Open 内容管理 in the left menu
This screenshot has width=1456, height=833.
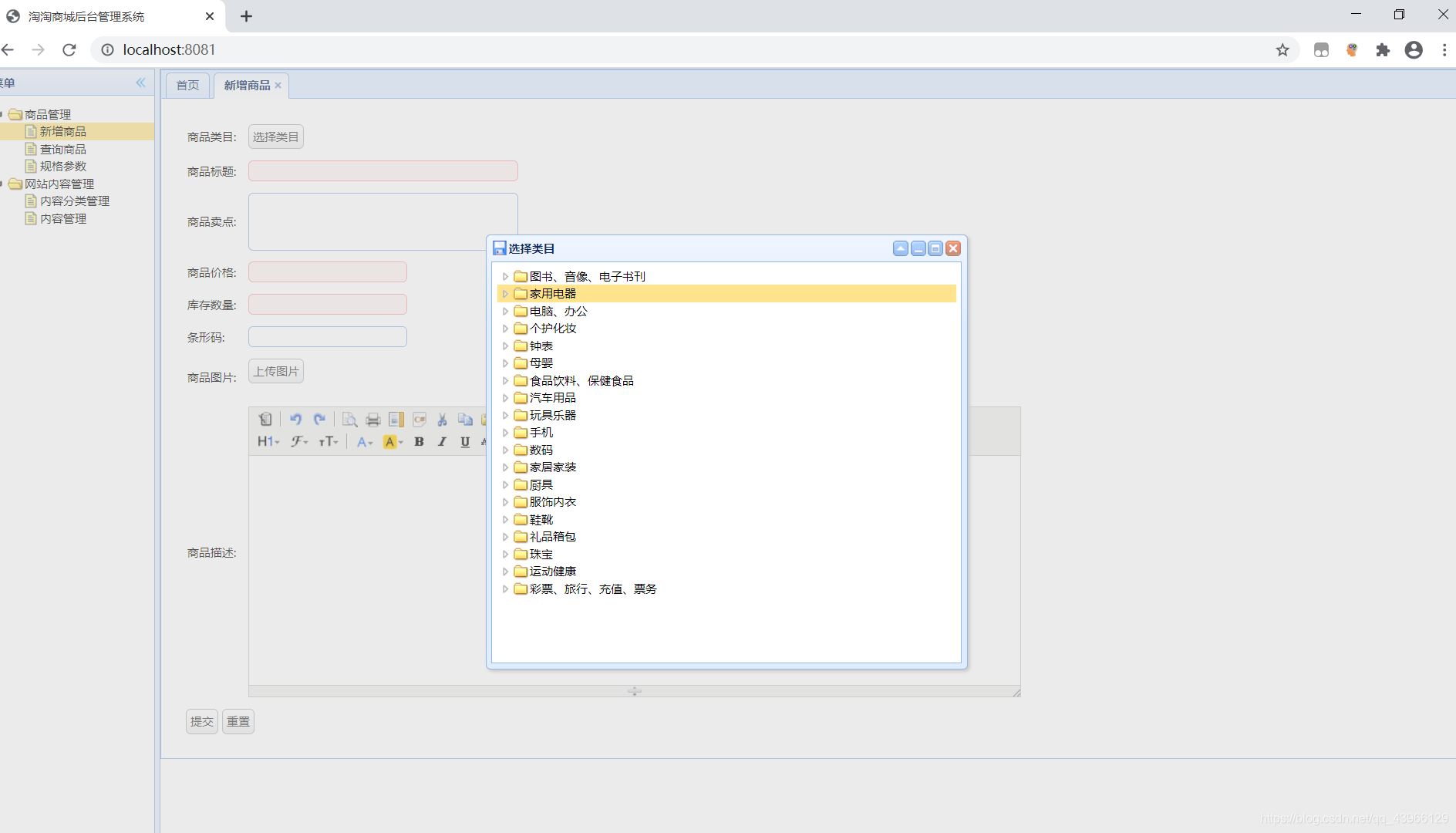click(63, 219)
